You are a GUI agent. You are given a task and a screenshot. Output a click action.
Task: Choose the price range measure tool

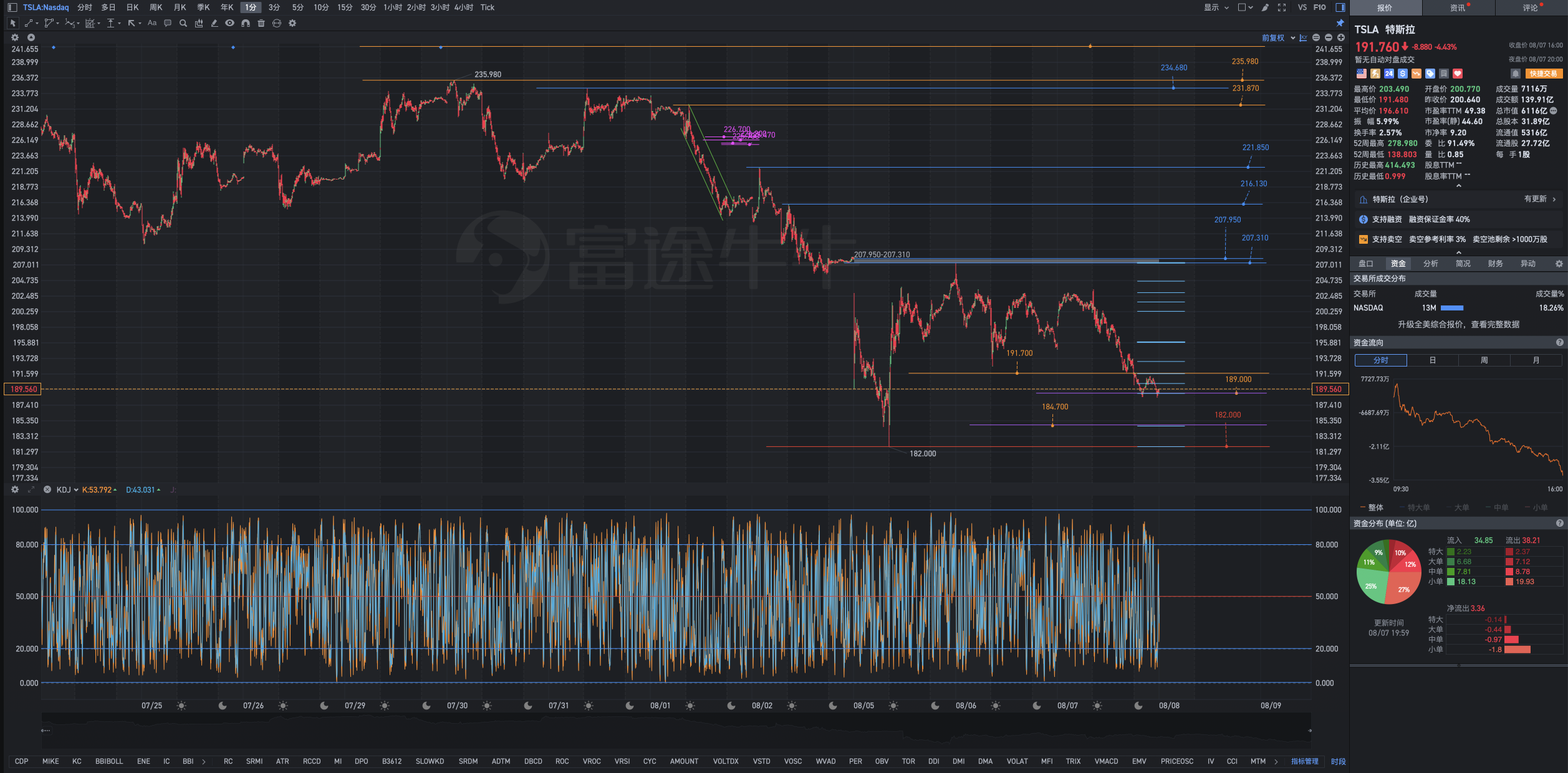point(112,23)
